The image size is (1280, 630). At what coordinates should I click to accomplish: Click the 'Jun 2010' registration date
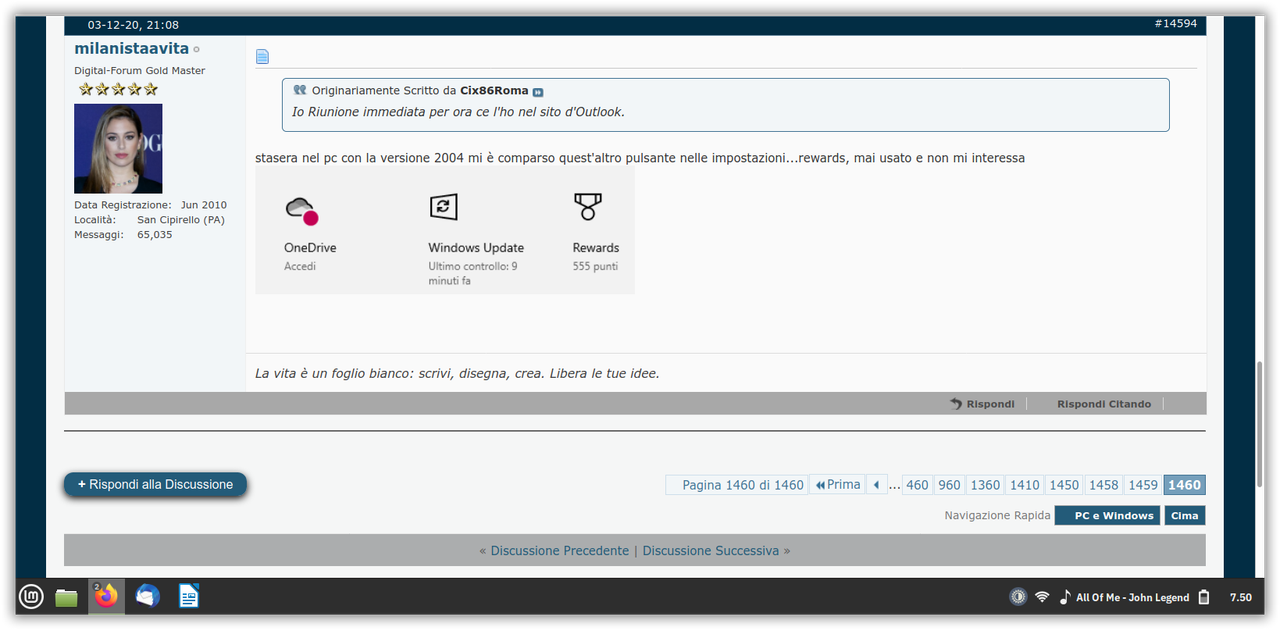point(204,205)
